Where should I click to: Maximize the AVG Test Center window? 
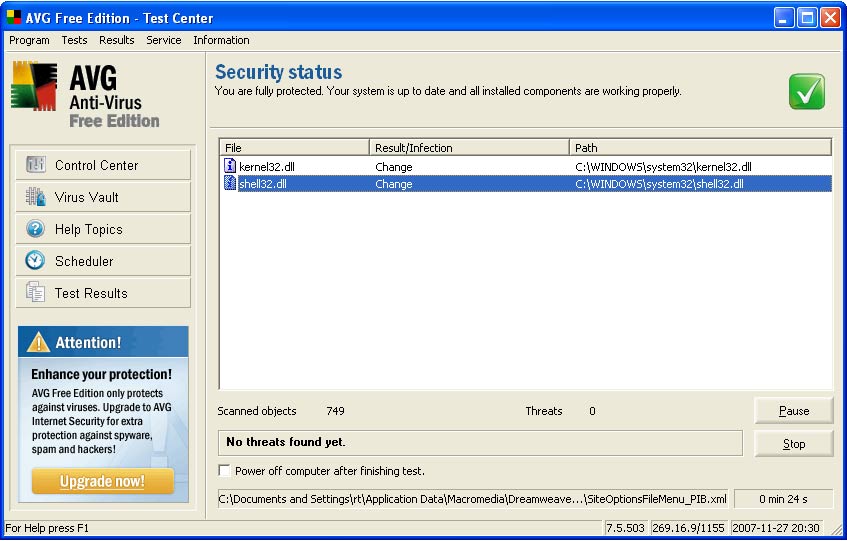[807, 18]
